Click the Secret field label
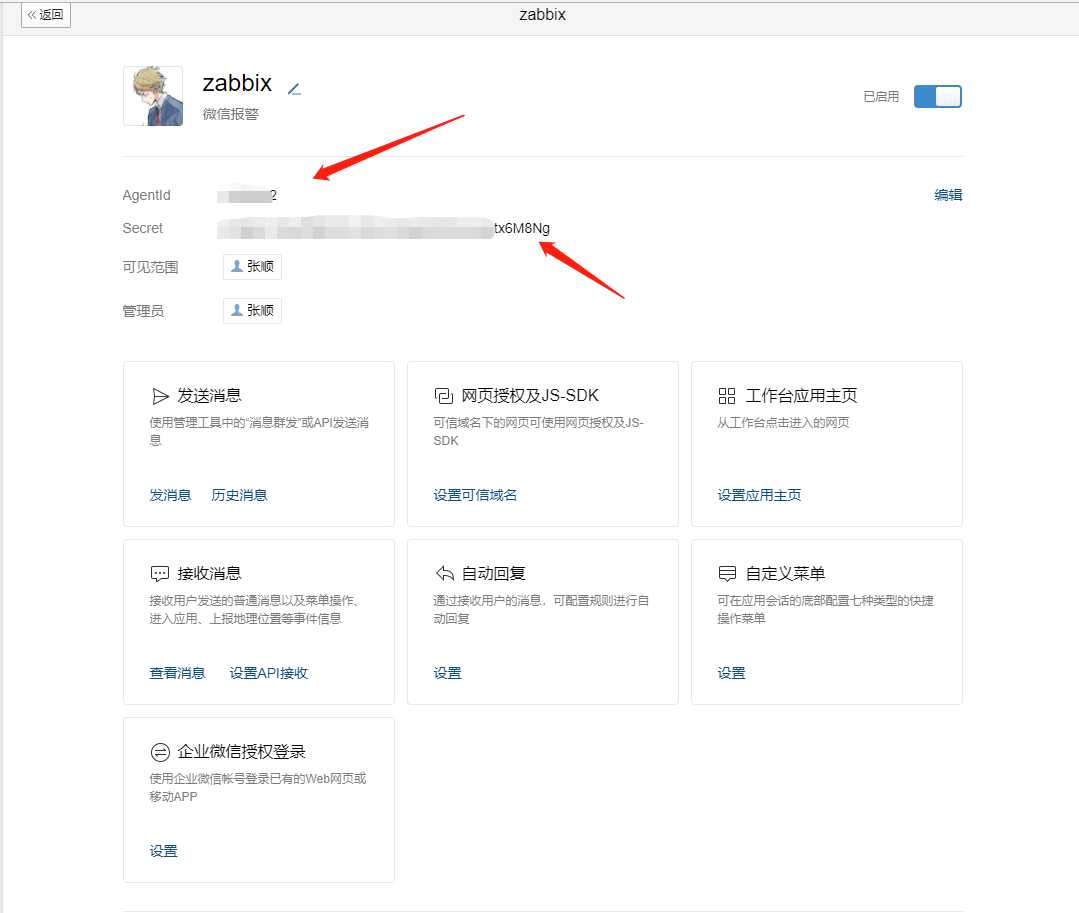Screen dimensions: 1079x913 tap(142, 228)
